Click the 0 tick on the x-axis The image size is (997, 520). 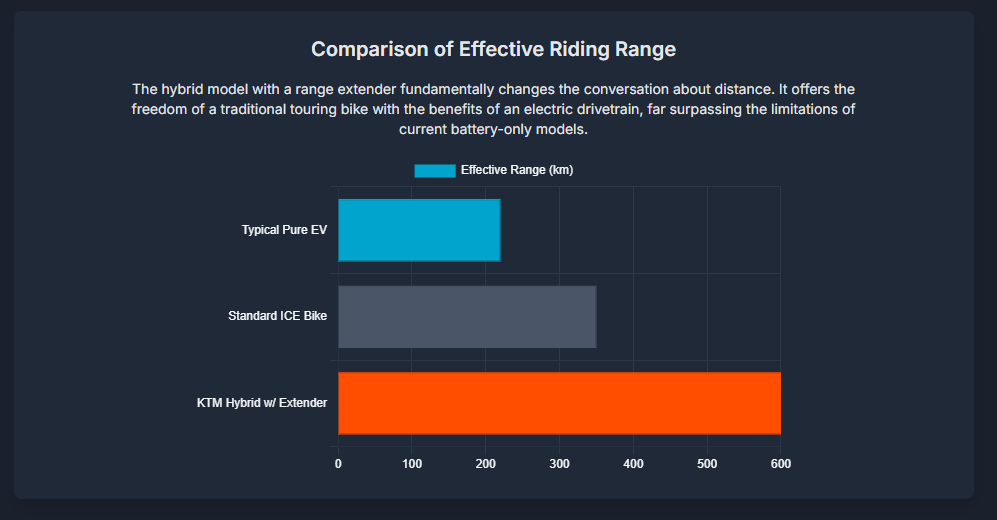pyautogui.click(x=338, y=463)
